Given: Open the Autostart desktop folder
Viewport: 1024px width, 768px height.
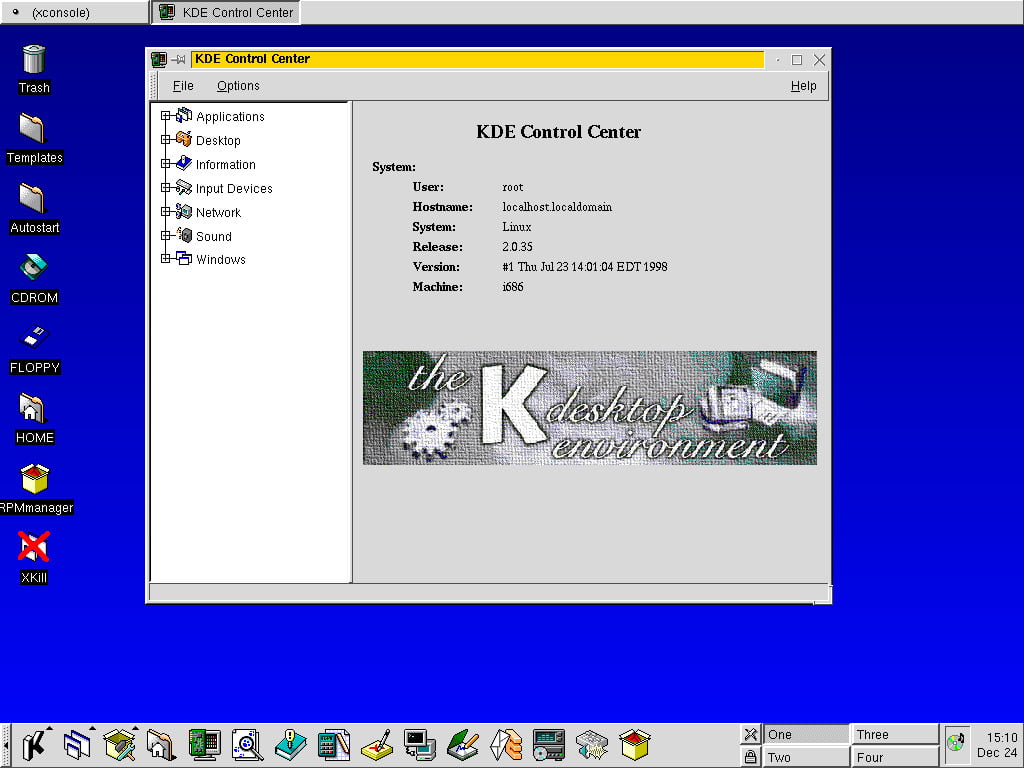Looking at the screenshot, I should tap(35, 209).
